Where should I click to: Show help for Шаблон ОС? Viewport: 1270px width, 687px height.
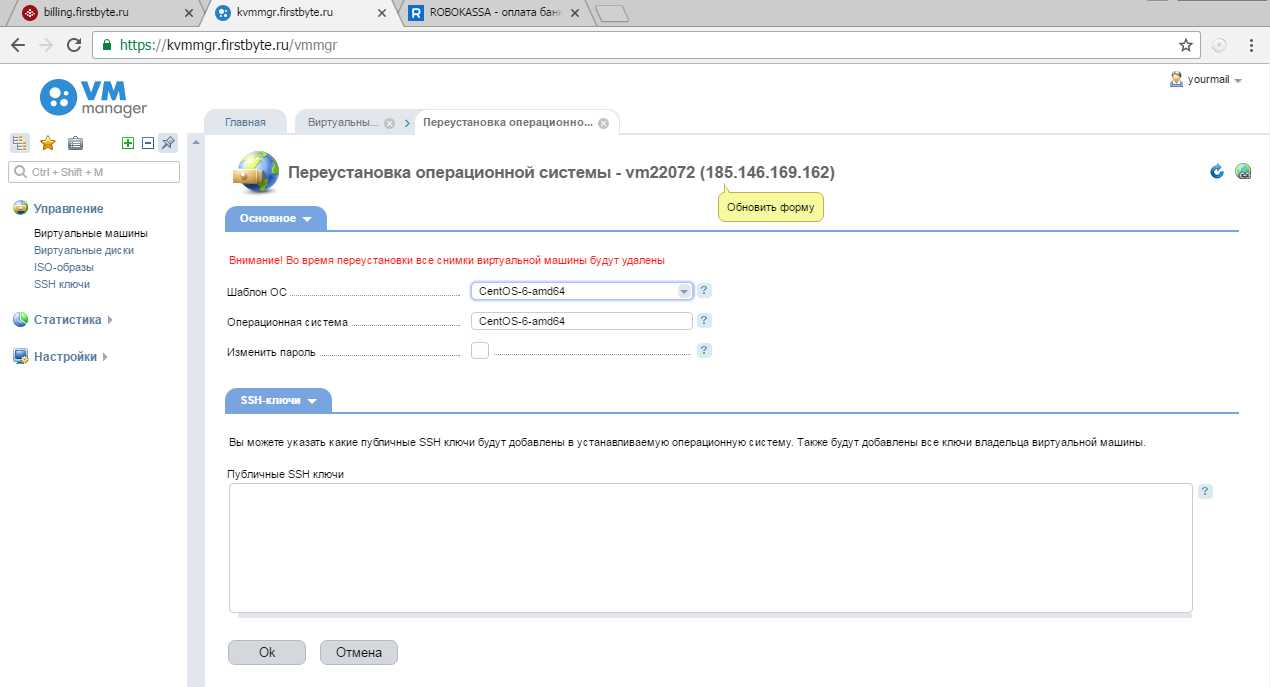pos(704,290)
